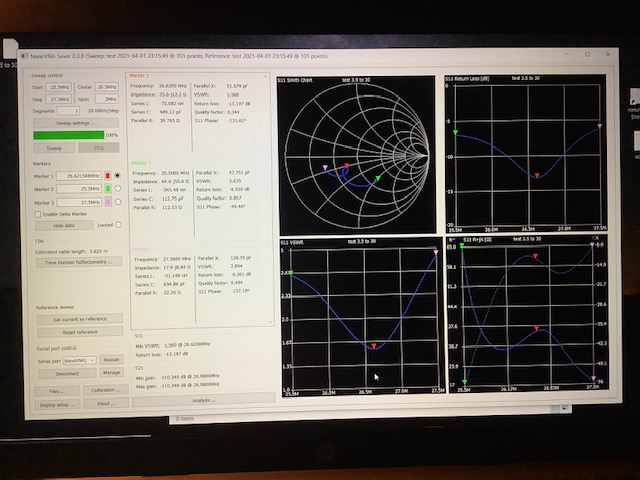Screen dimensions: 640x480
Task: Open the Calibration dialog button
Action: (x=106, y=390)
